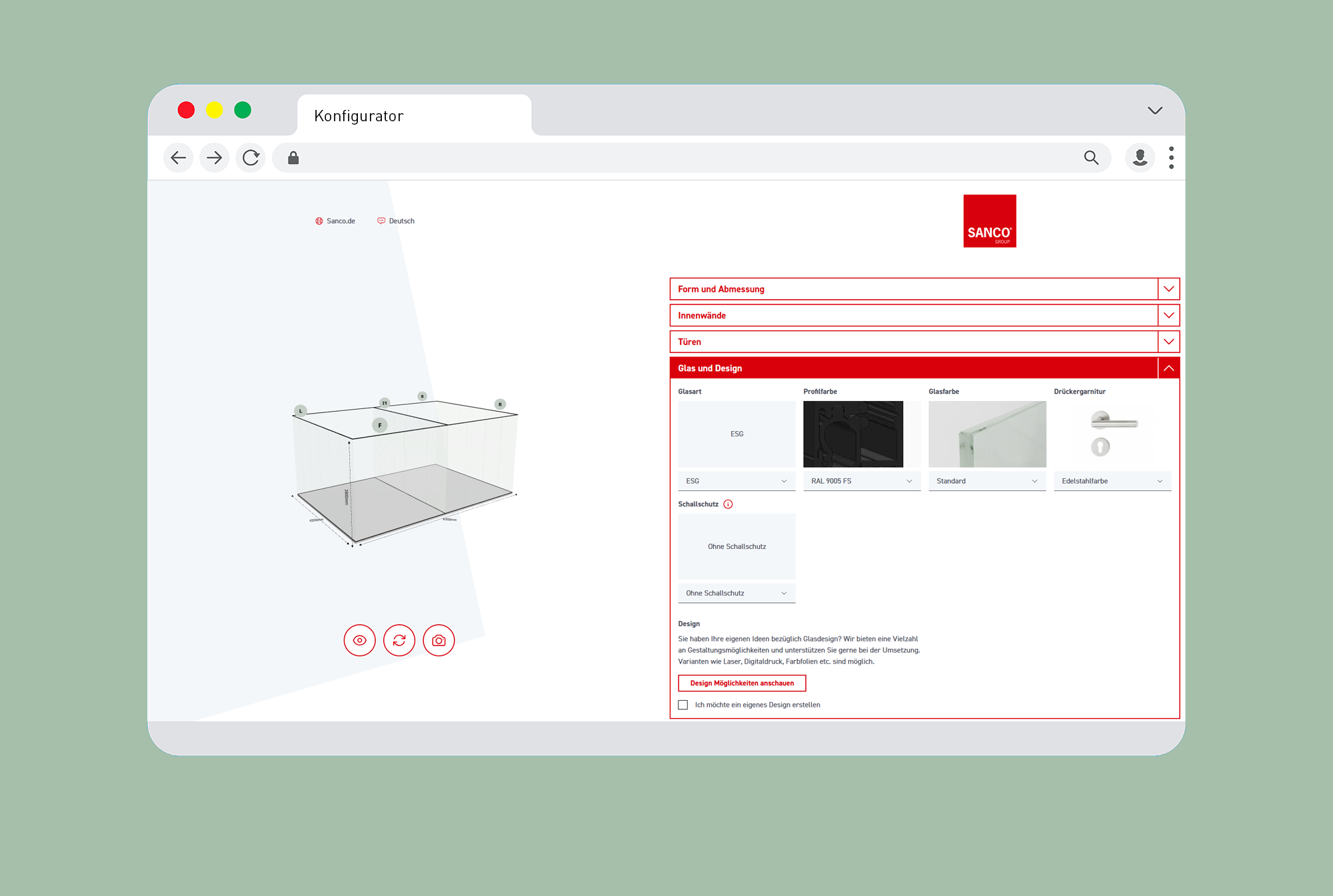The height and width of the screenshot is (896, 1333).
Task: Click the rotate refresh round icon
Action: (x=399, y=640)
